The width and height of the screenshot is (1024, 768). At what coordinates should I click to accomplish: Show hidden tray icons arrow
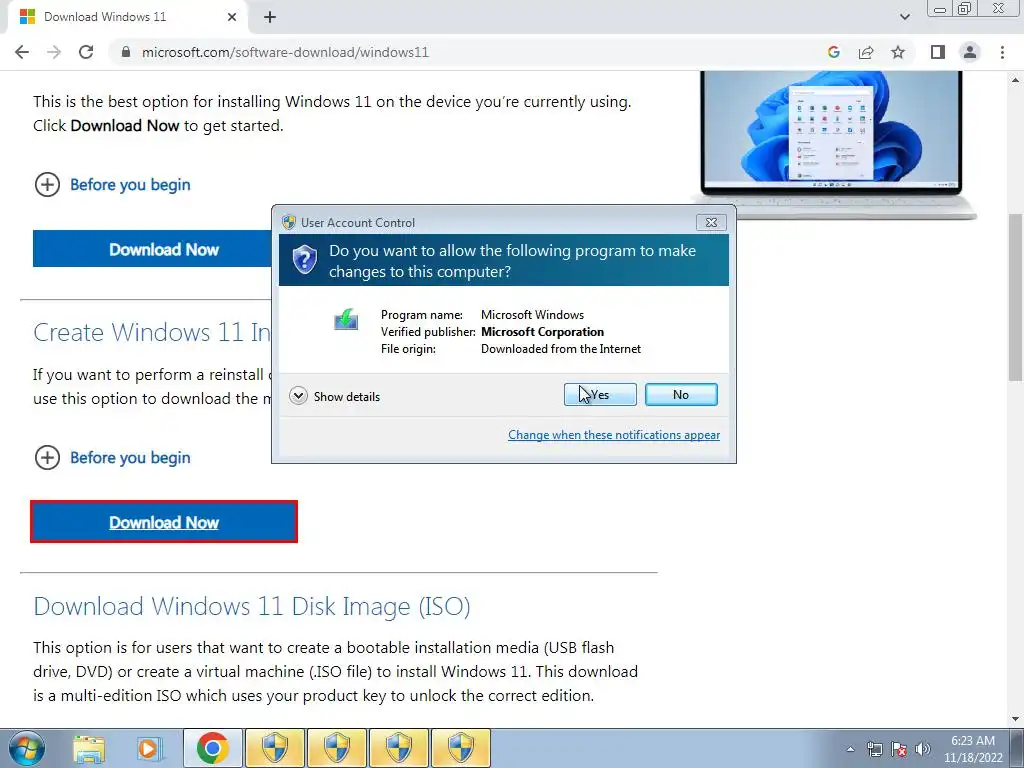click(850, 749)
